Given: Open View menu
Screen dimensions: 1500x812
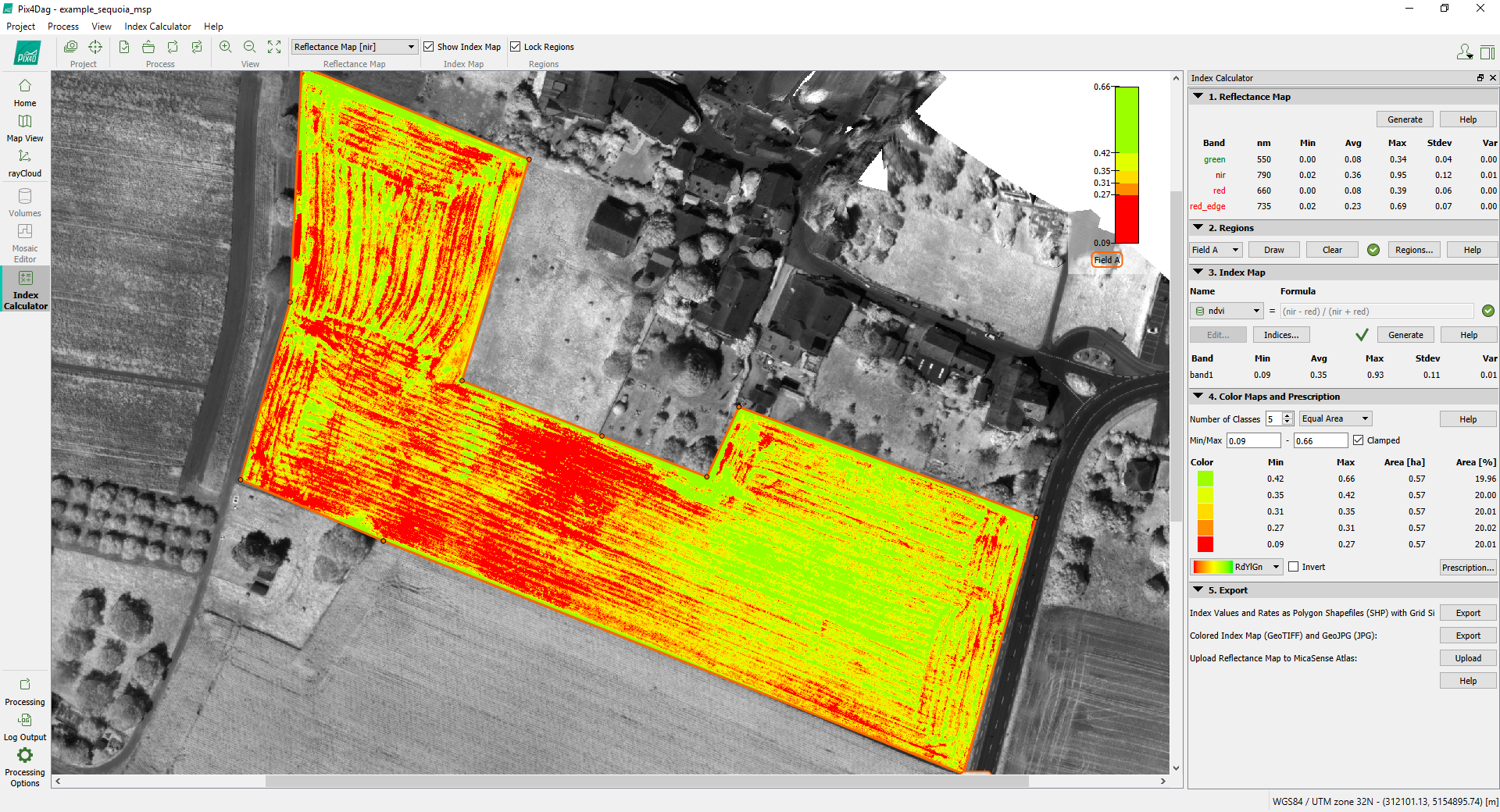Looking at the screenshot, I should 102,27.
